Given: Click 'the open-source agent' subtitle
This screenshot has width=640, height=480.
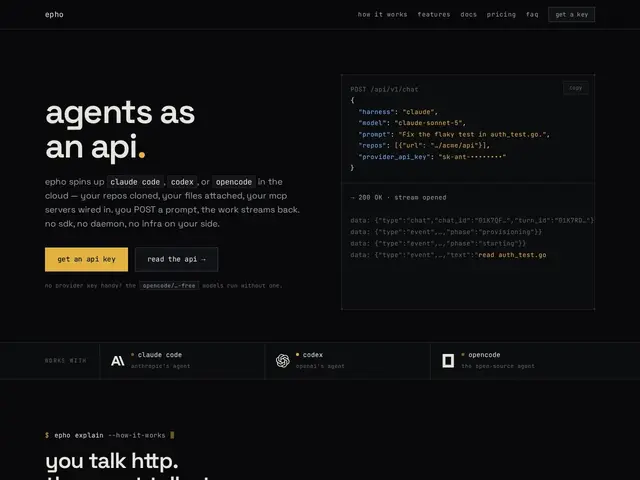Looking at the screenshot, I should point(498,366).
